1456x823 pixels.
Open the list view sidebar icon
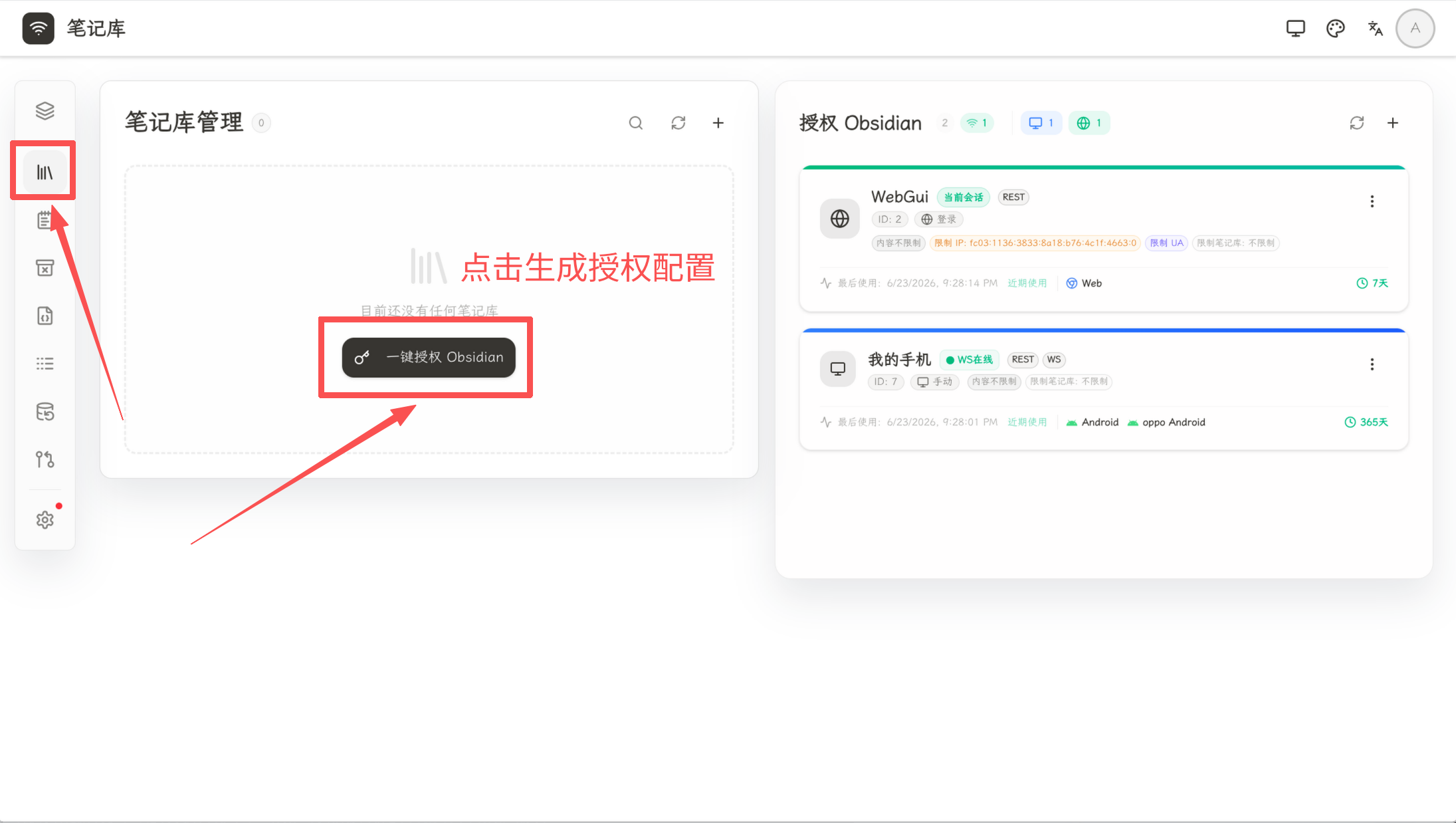coord(45,364)
